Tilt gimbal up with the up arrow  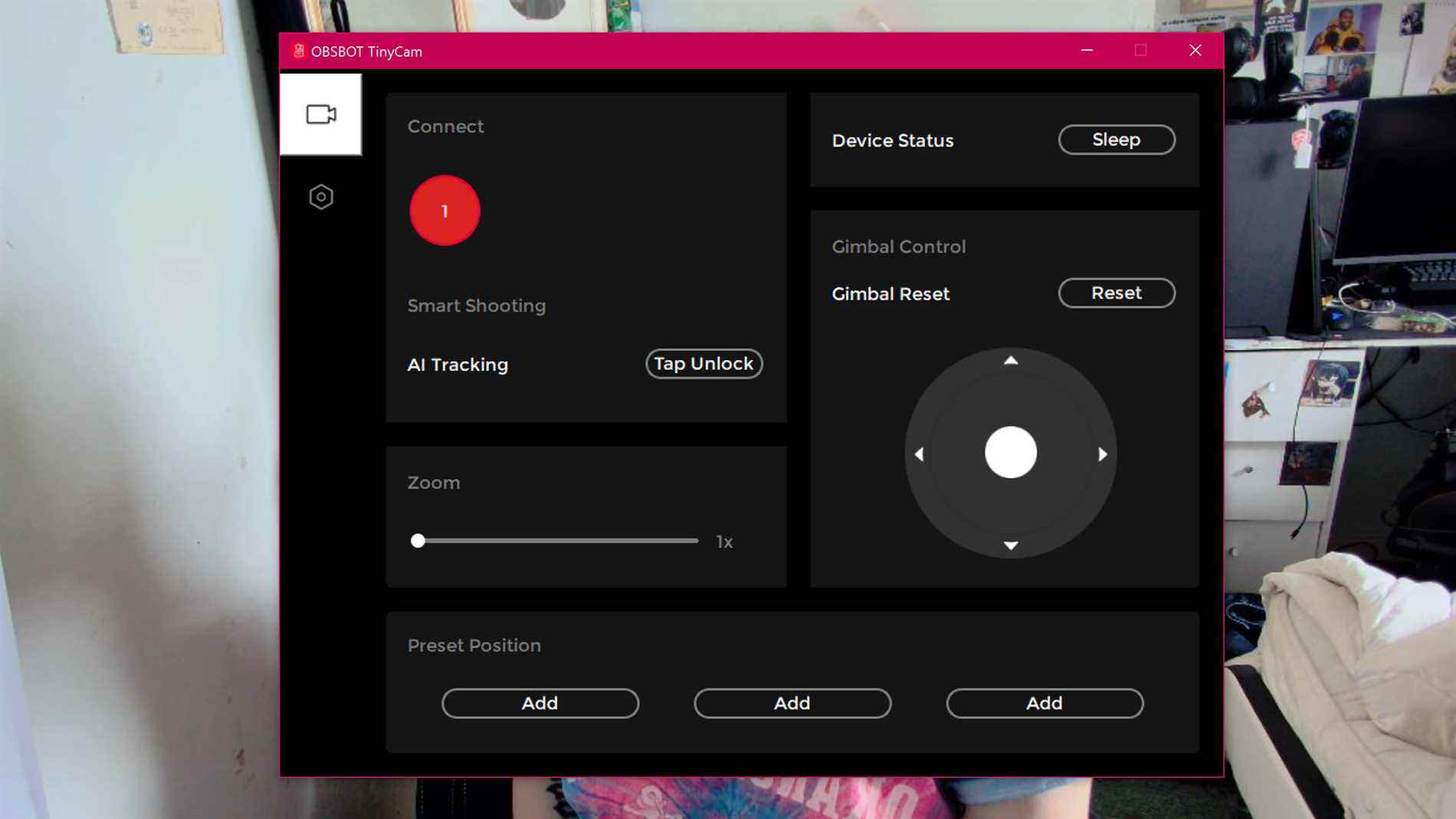(1011, 360)
